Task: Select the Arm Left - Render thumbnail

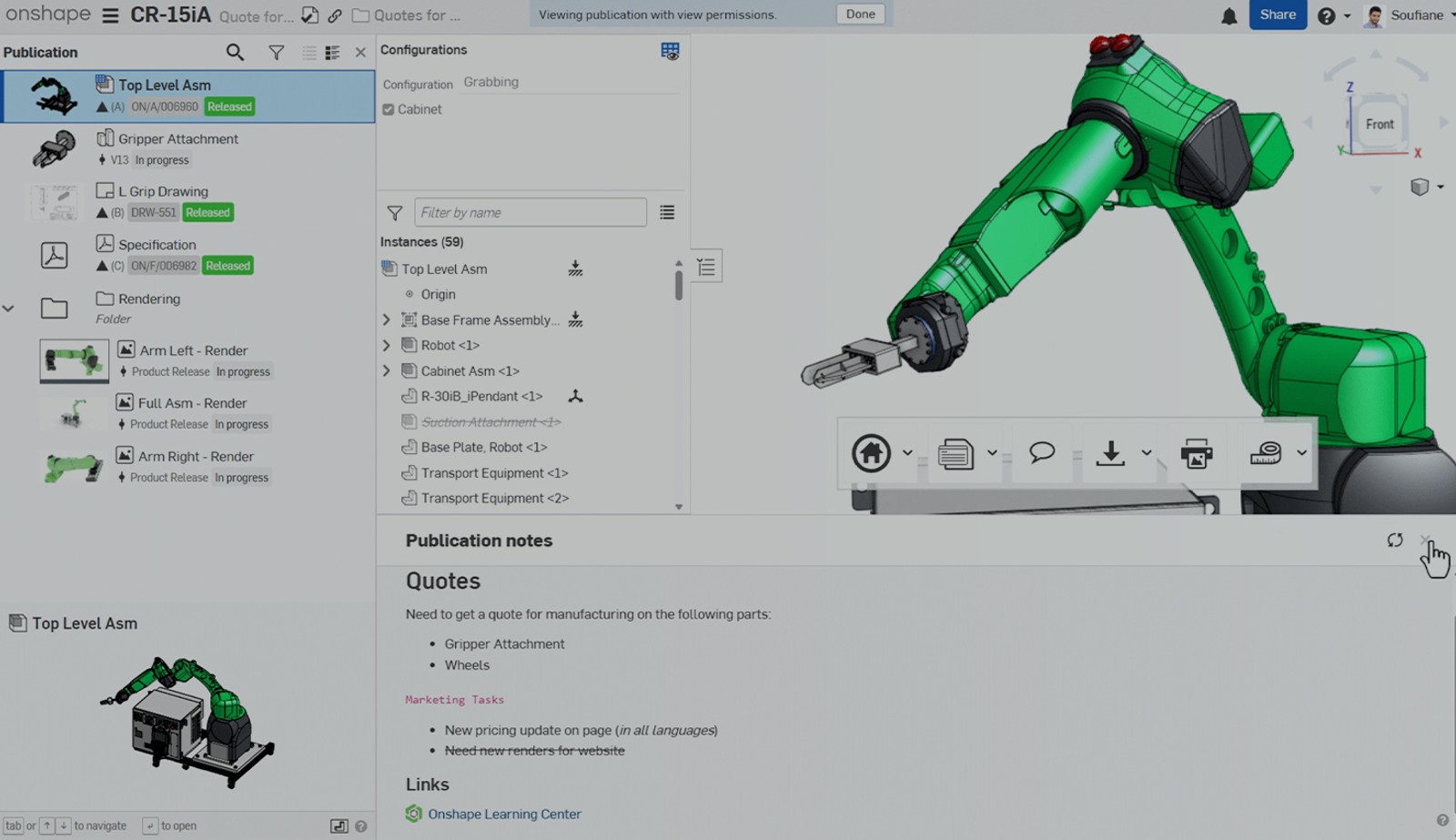Action: pos(74,361)
